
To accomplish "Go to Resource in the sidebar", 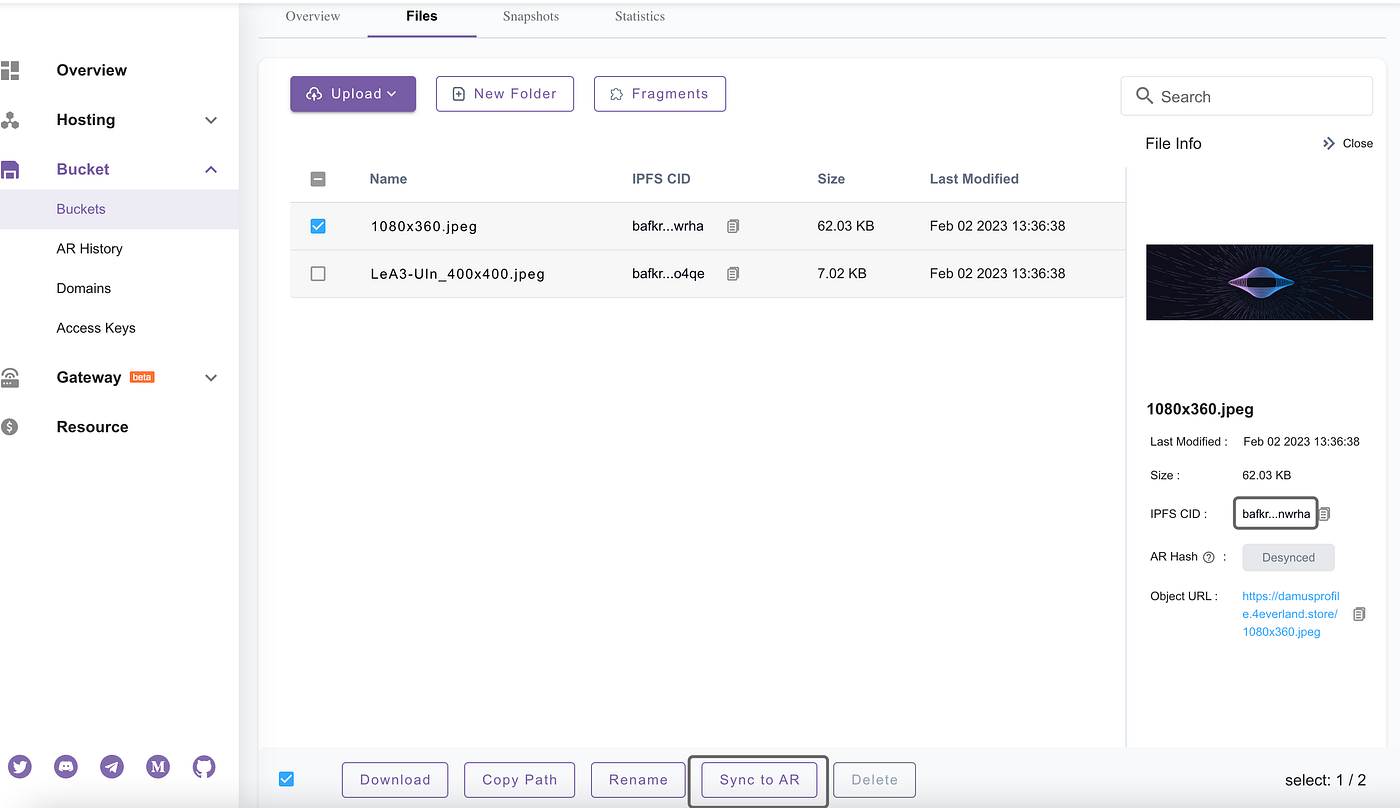I will (x=92, y=427).
